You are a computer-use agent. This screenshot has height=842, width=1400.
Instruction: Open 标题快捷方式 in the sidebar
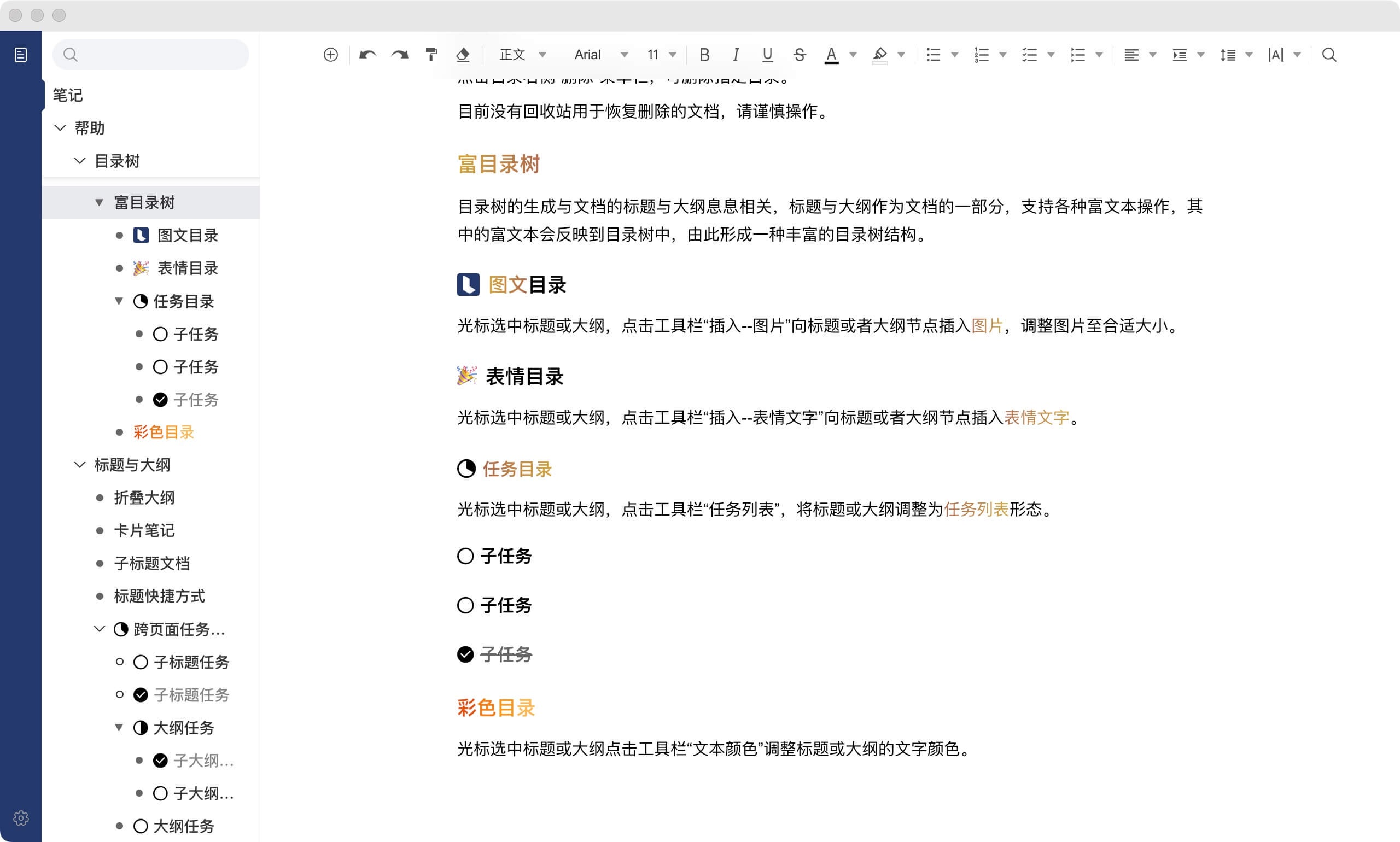[x=160, y=596]
